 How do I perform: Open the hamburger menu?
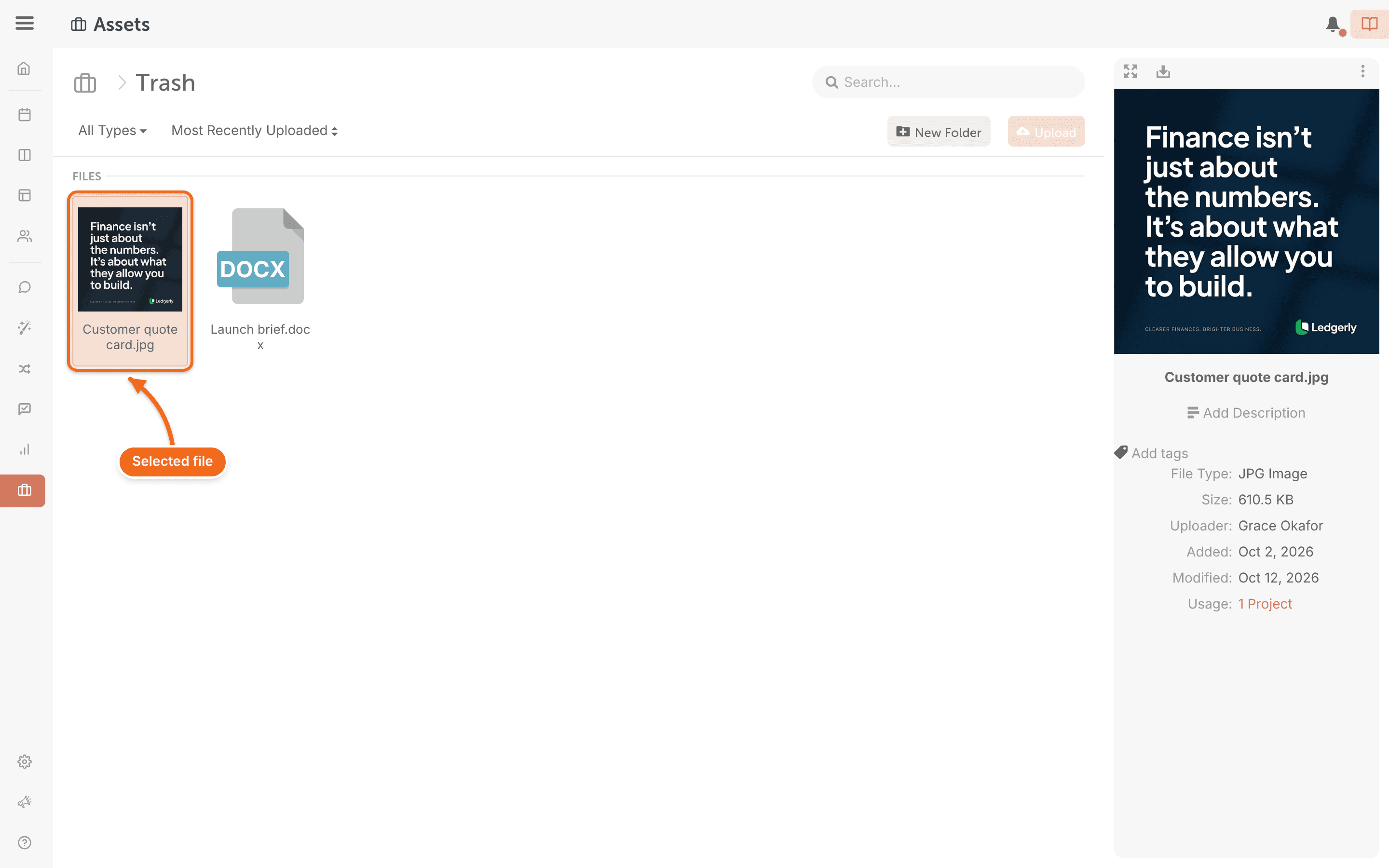[24, 24]
